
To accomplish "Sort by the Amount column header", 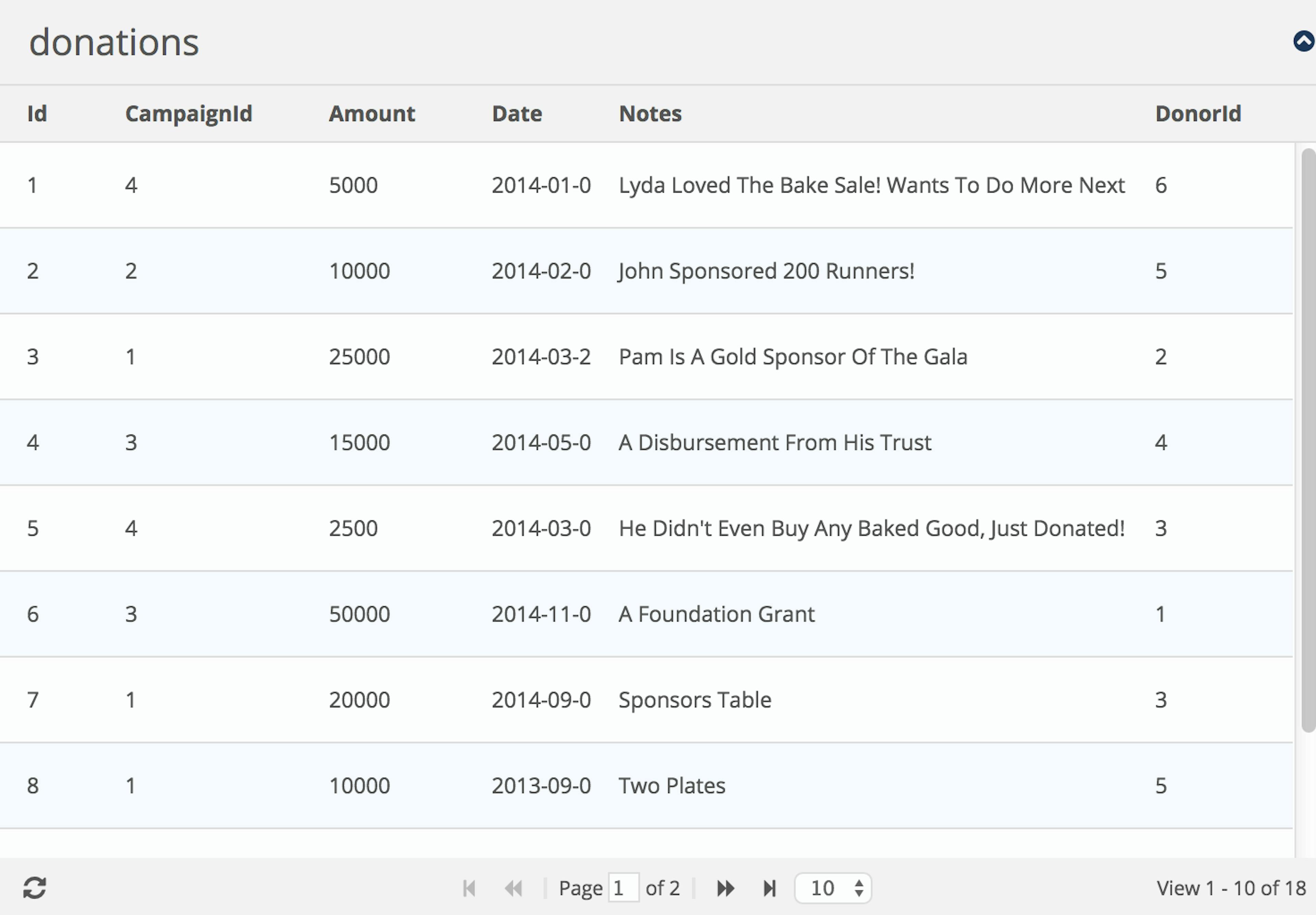I will pos(372,113).
